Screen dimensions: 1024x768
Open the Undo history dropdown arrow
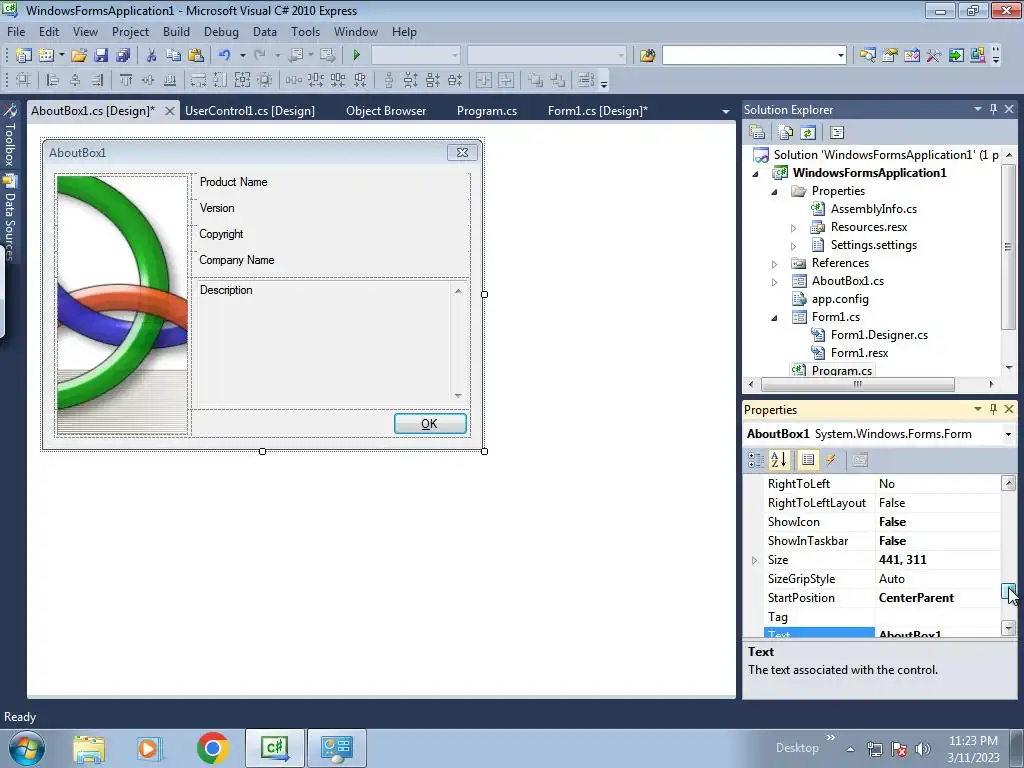pyautogui.click(x=243, y=56)
